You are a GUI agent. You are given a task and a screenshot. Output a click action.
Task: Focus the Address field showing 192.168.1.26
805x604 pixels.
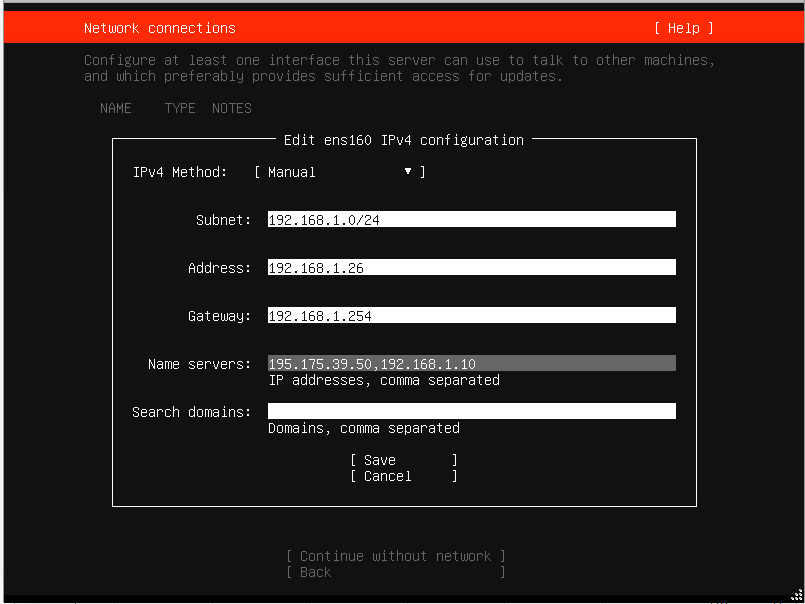pos(471,268)
